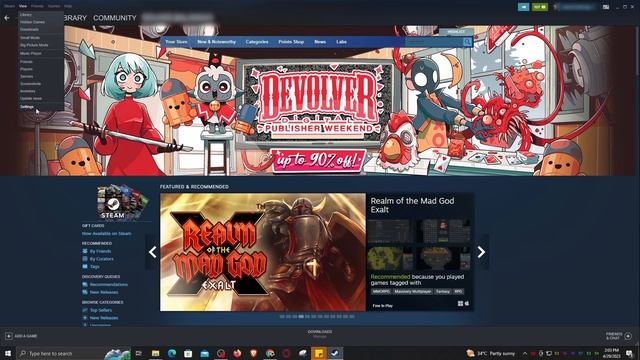This screenshot has width=640, height=360.
Task: Launch Chrome from the taskbar
Action: [270, 353]
